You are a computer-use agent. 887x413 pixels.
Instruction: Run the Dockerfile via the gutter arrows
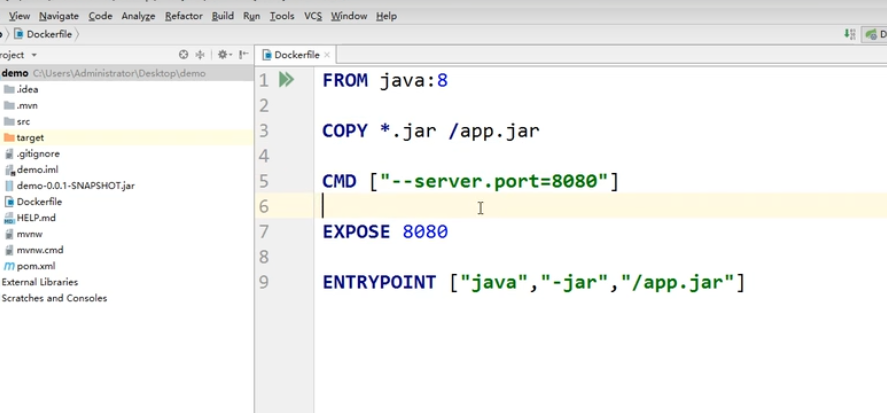pyautogui.click(x=286, y=80)
